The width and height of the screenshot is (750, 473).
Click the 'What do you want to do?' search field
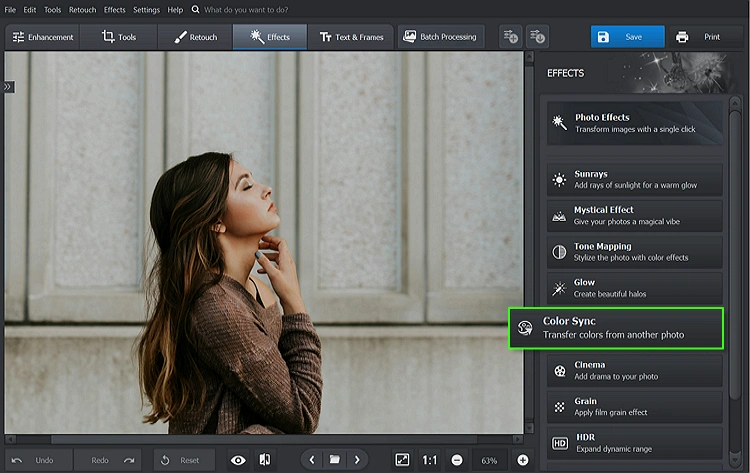coord(246,10)
